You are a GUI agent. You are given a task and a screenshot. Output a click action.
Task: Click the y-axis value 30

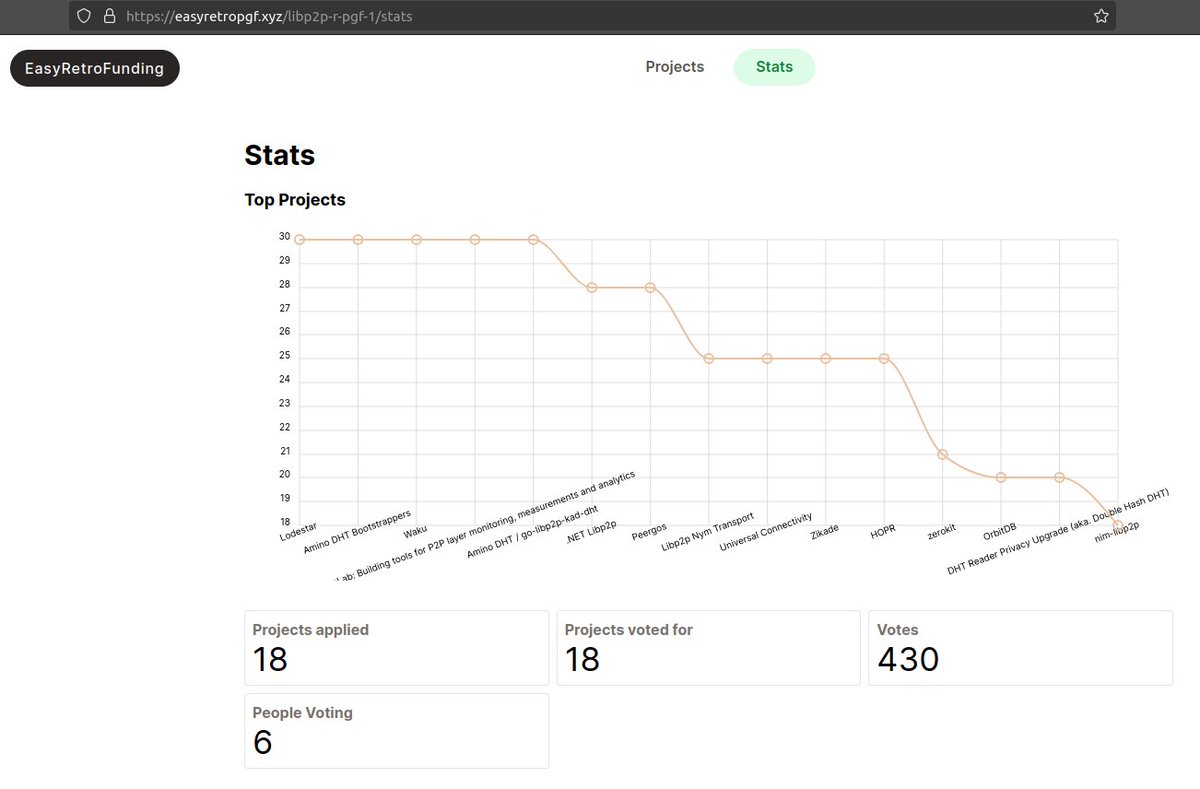tap(285, 237)
